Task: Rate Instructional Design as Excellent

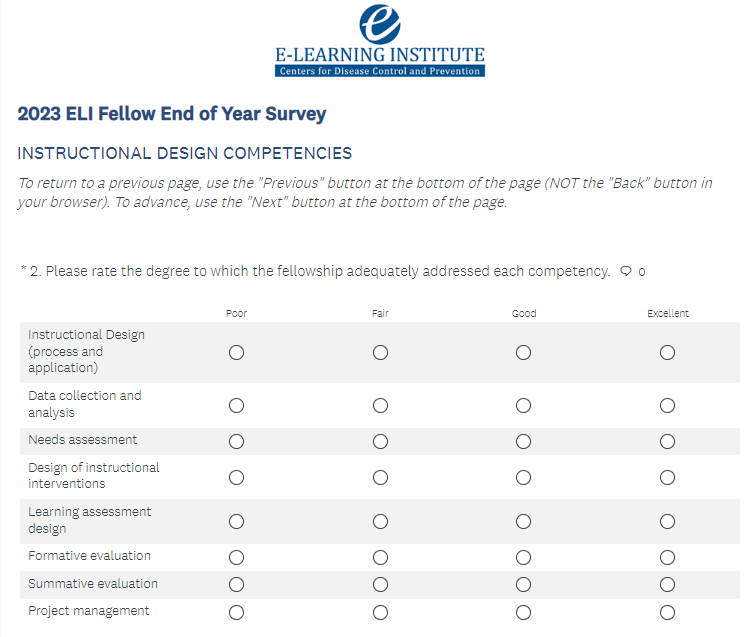Action: pyautogui.click(x=667, y=352)
